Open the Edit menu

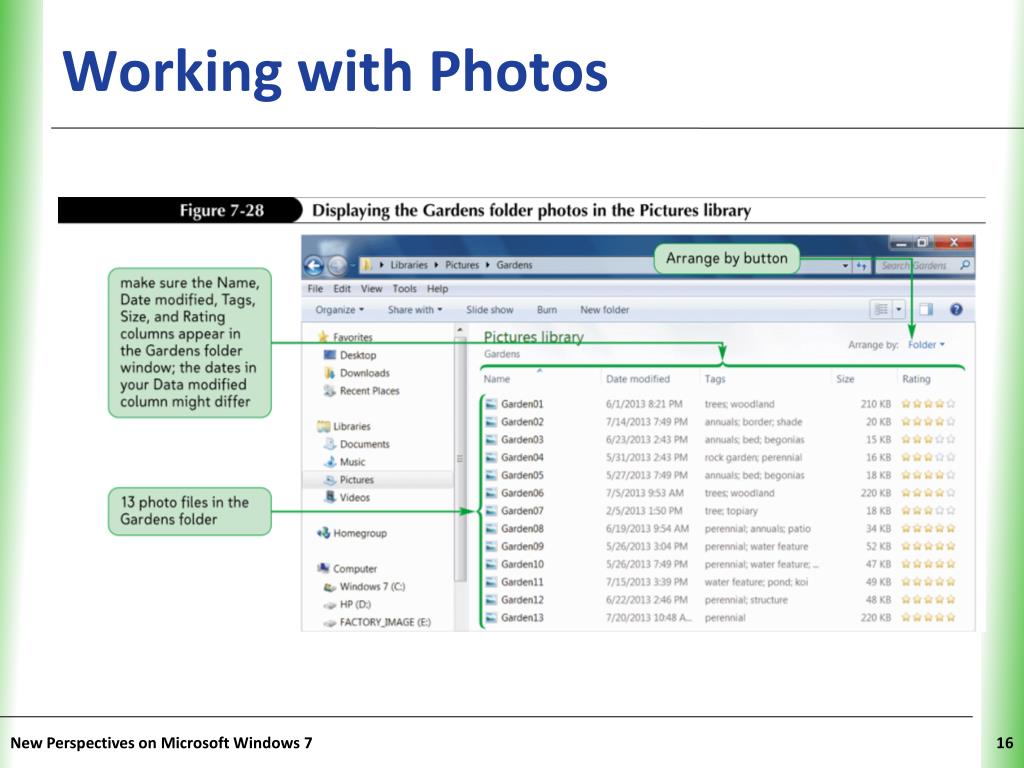(x=342, y=289)
